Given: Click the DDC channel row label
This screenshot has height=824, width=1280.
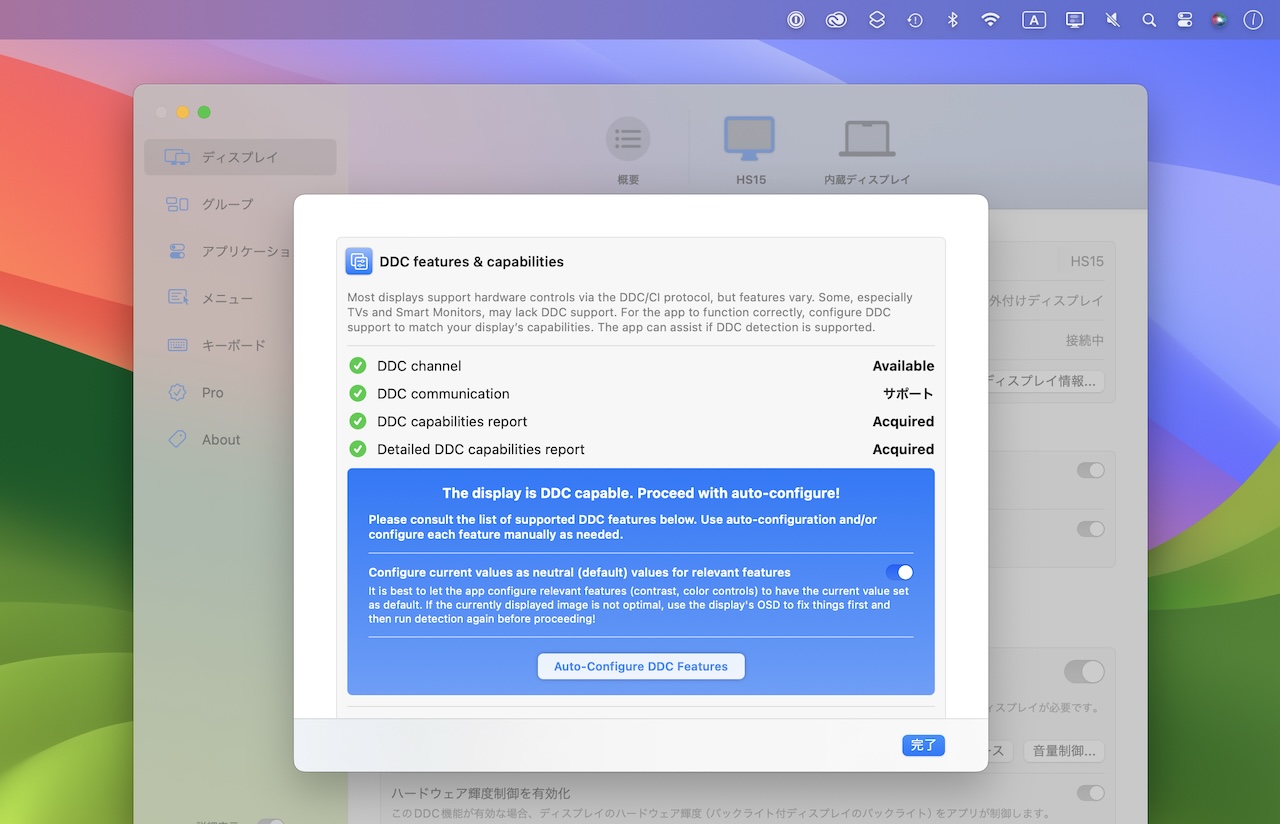Looking at the screenshot, I should click(x=419, y=366).
